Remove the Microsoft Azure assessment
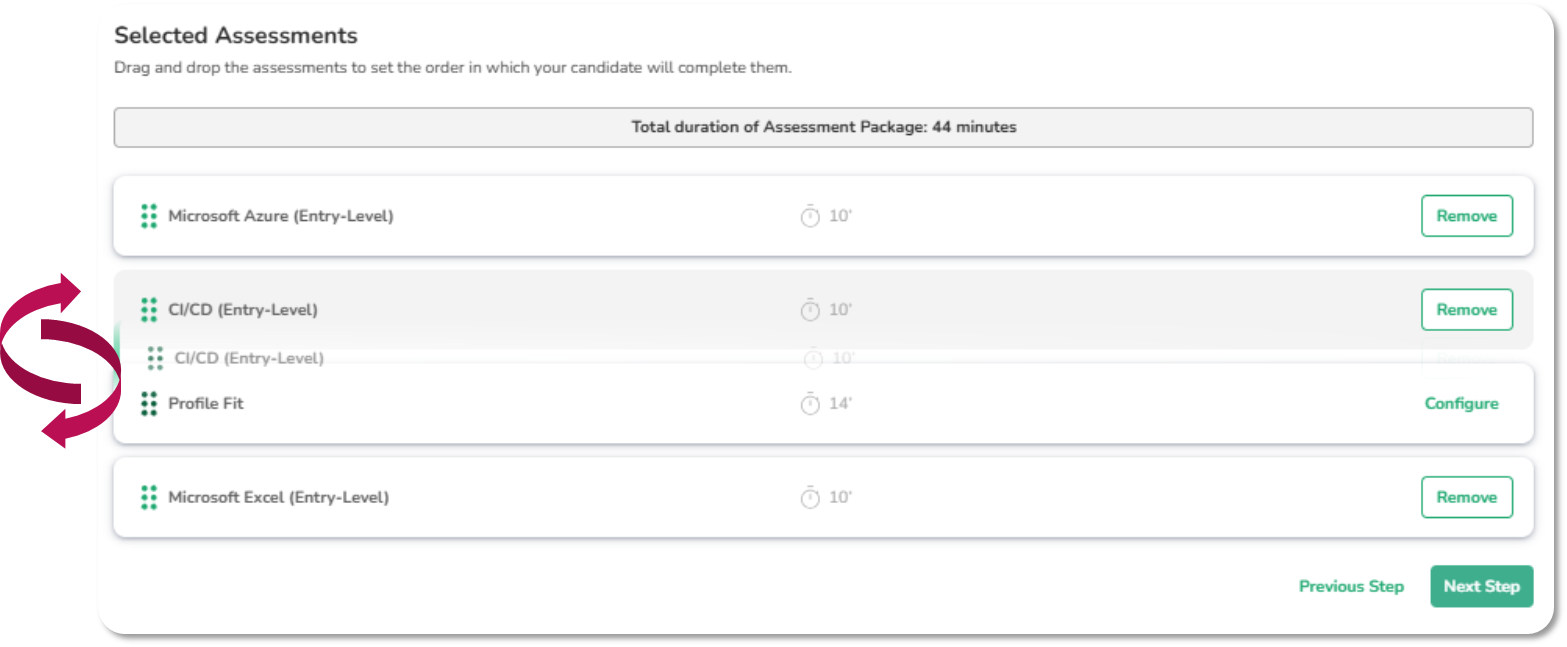 1466,216
